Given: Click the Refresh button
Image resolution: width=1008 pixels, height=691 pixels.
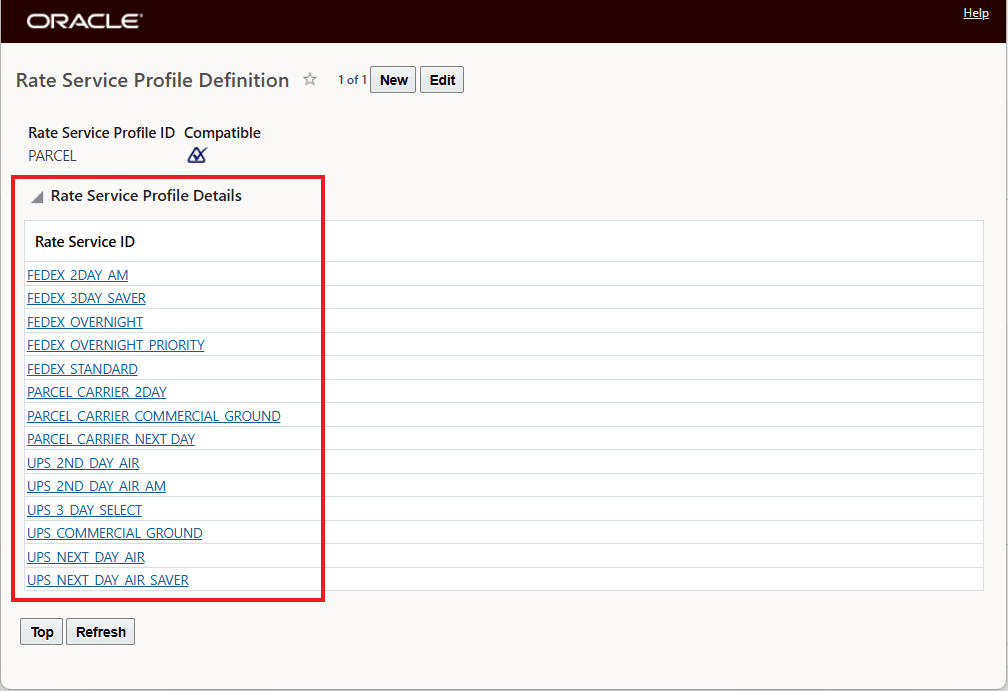Looking at the screenshot, I should [x=101, y=632].
